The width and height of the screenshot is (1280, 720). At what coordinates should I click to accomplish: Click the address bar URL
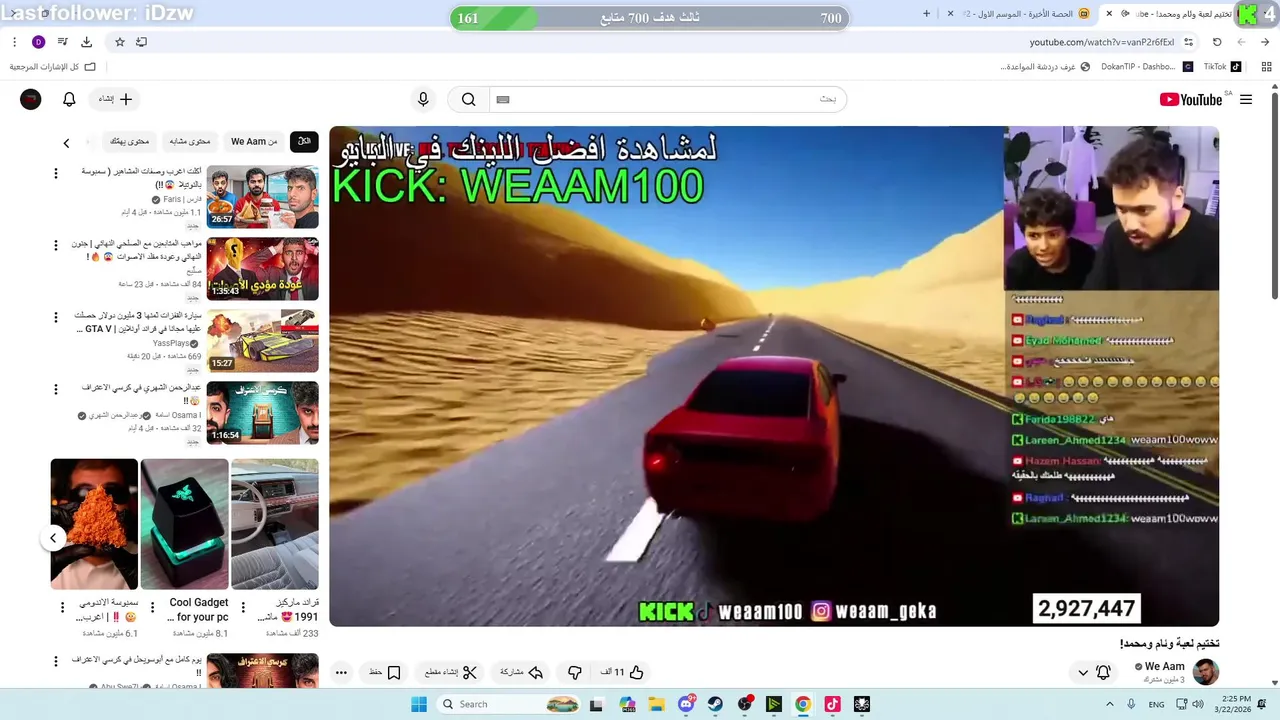click(x=1101, y=42)
